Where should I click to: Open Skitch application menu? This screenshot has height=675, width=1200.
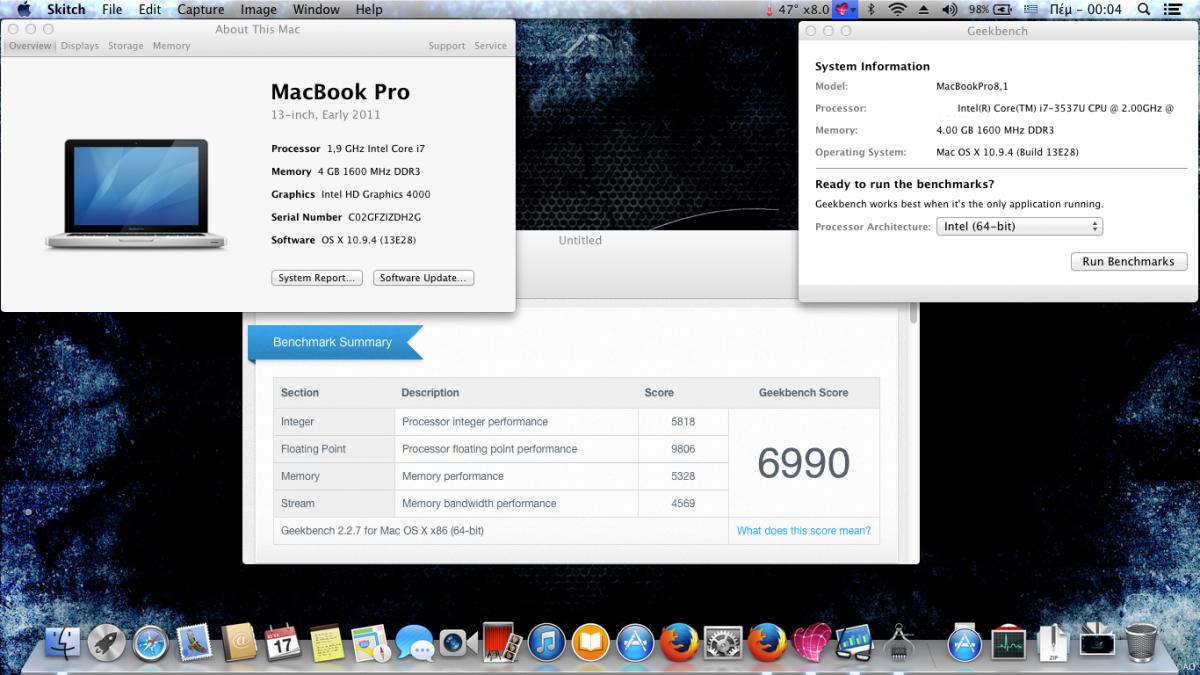(x=66, y=9)
